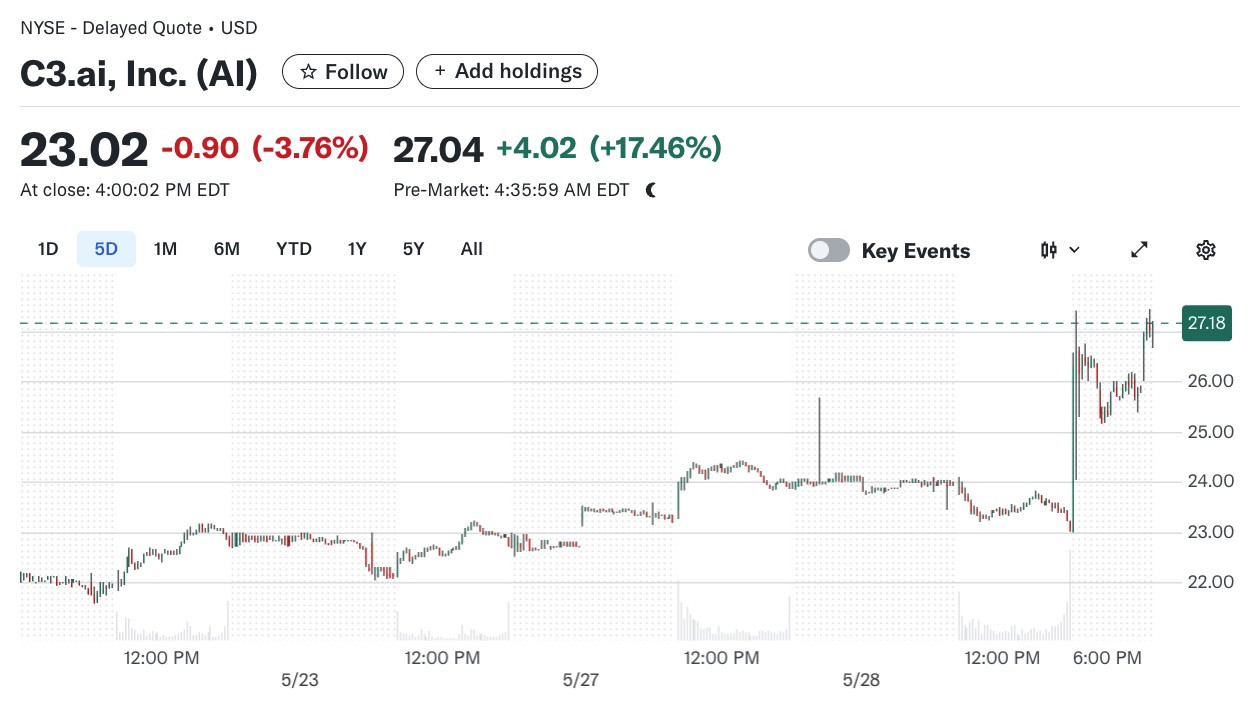This screenshot has height=702, width=1256.
Task: Click the 27.18 current price label
Action: coord(1207,323)
